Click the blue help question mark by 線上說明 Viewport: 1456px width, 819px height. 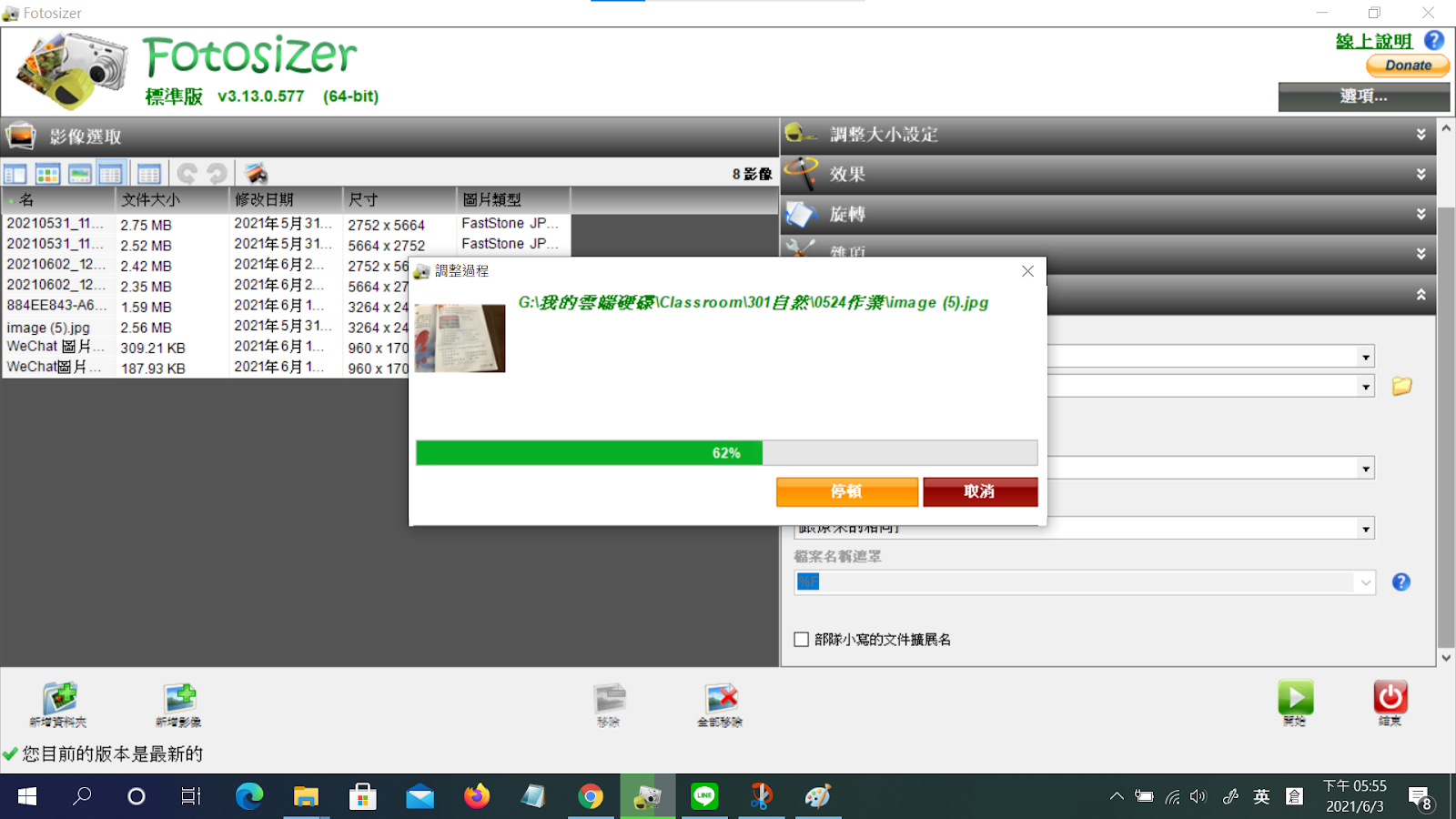pos(1434,41)
